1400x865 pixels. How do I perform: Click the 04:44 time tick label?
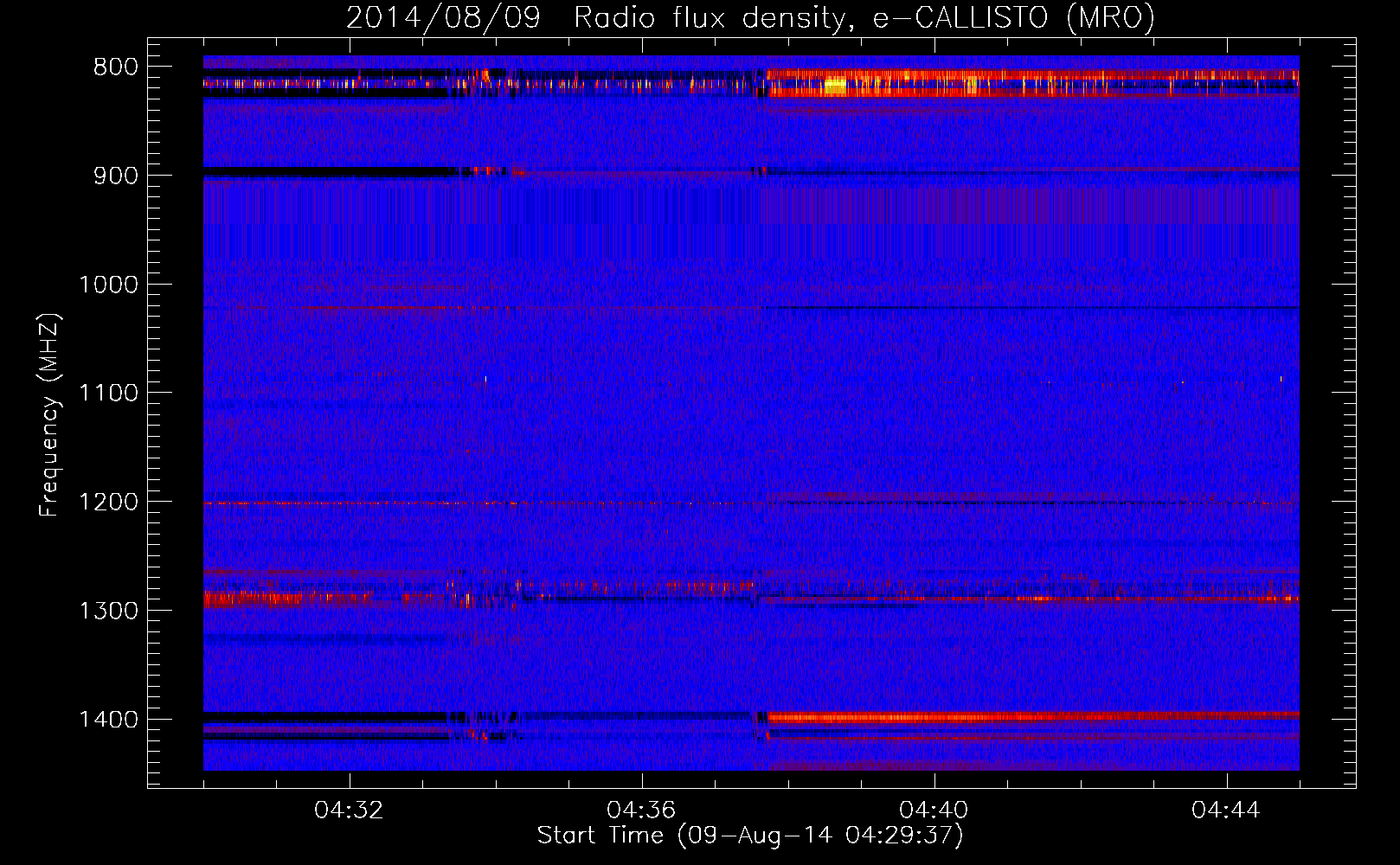coord(1226,811)
